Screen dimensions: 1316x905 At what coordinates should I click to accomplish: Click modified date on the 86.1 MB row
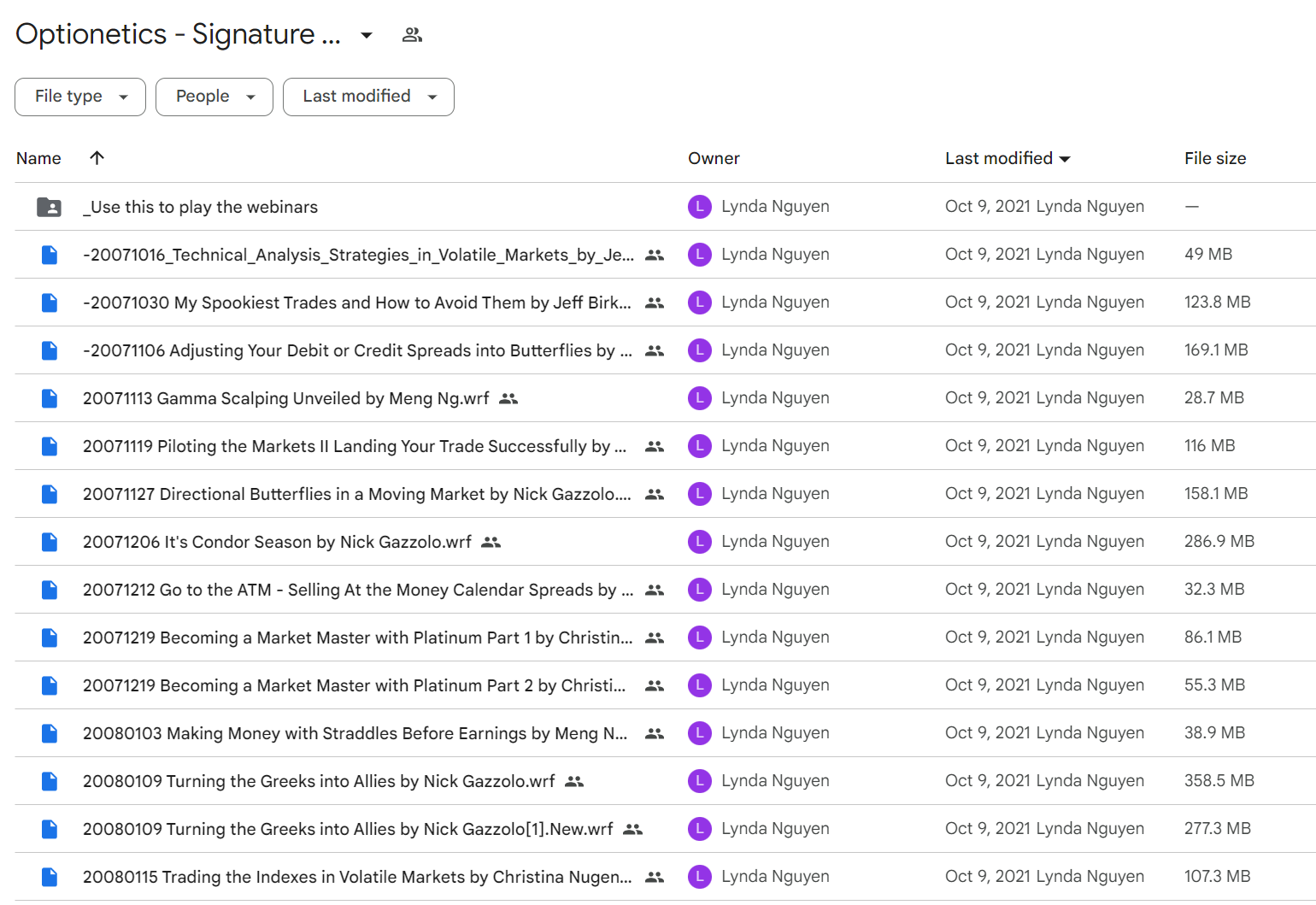coord(1044,638)
